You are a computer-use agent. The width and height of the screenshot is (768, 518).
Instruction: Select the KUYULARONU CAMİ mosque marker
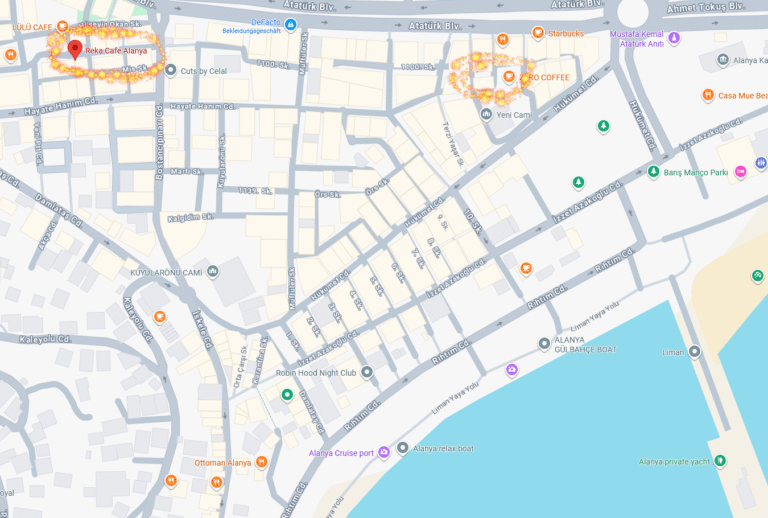point(213,271)
